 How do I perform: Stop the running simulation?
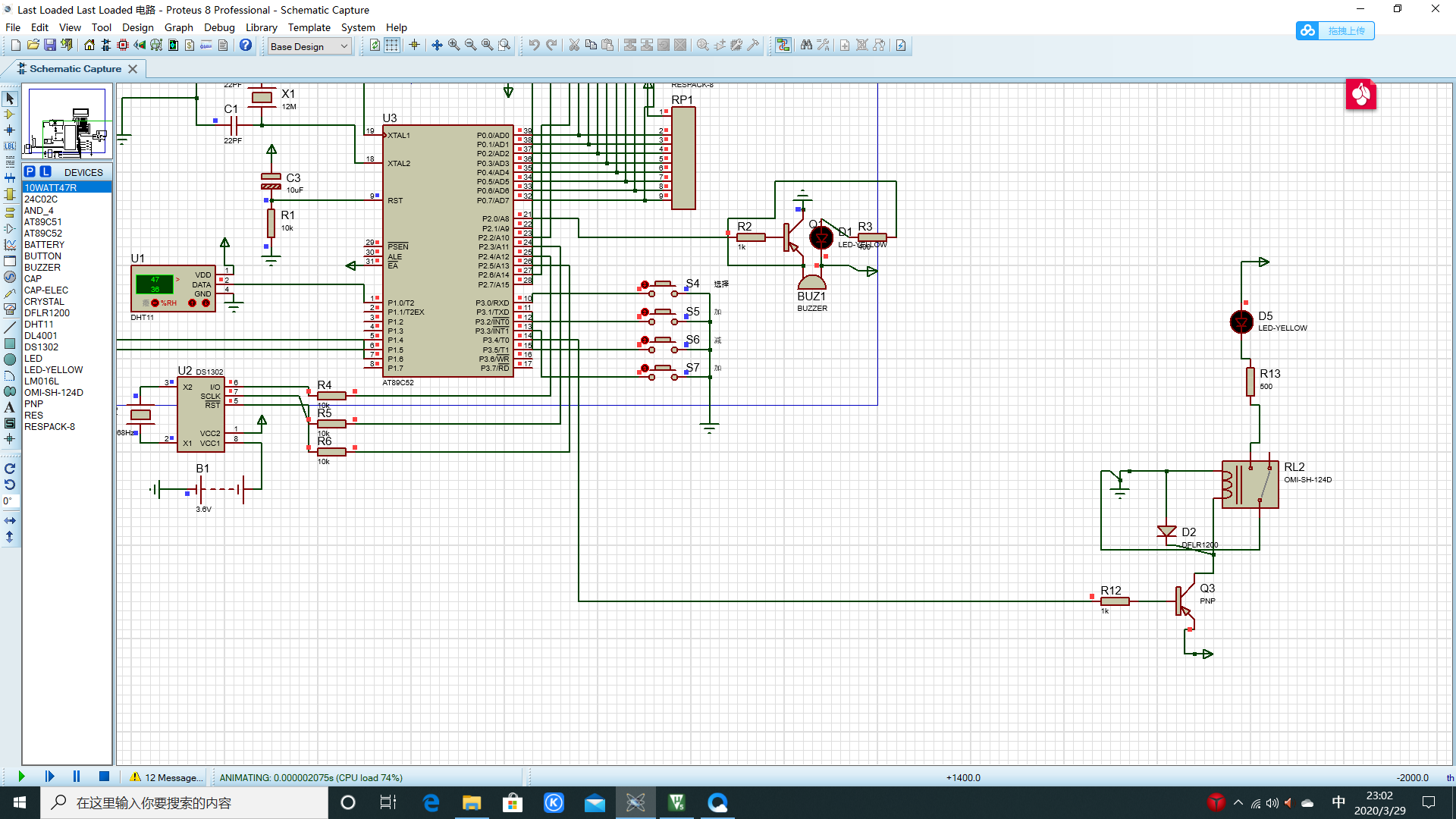click(x=104, y=777)
